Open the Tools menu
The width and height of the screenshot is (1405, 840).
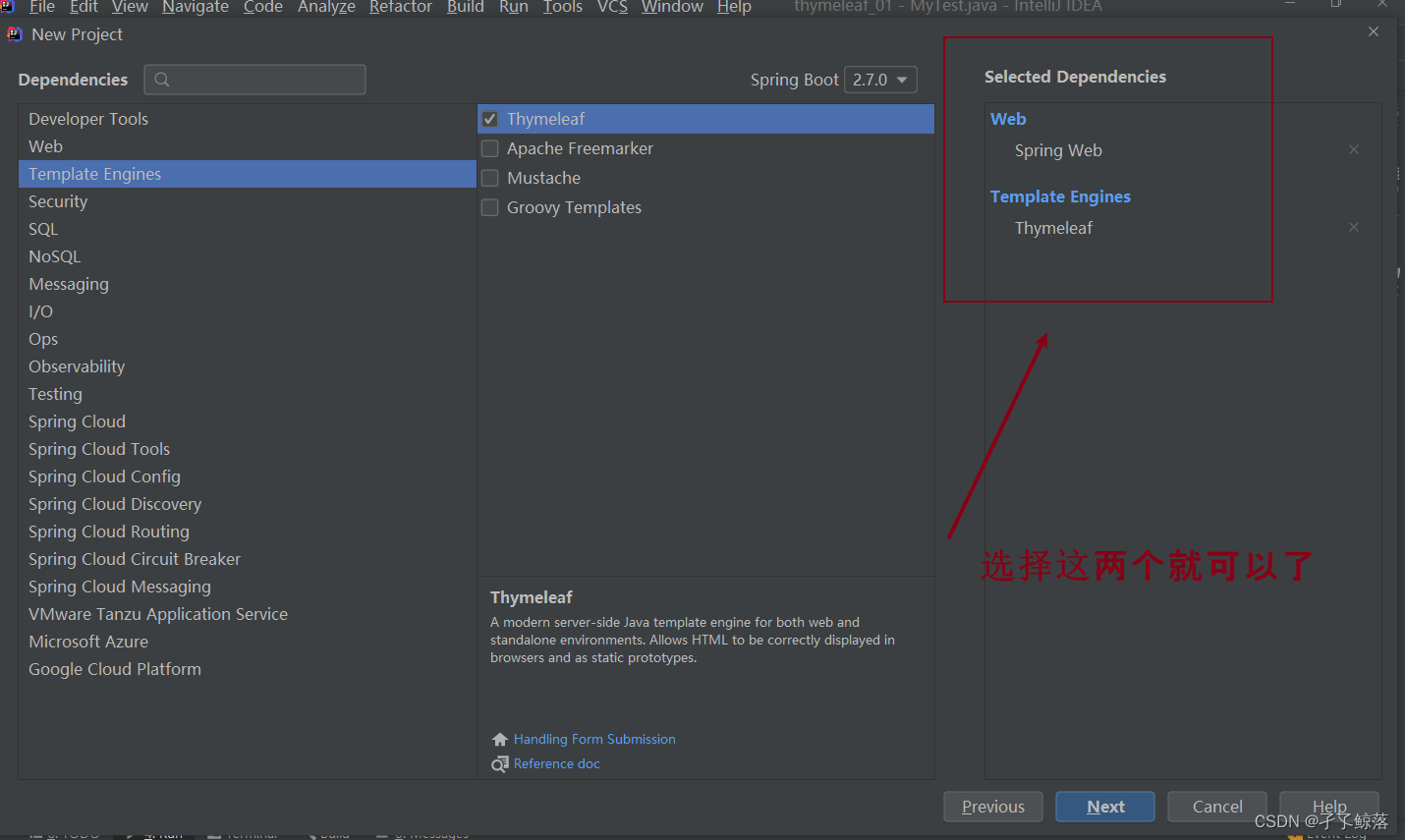point(563,7)
